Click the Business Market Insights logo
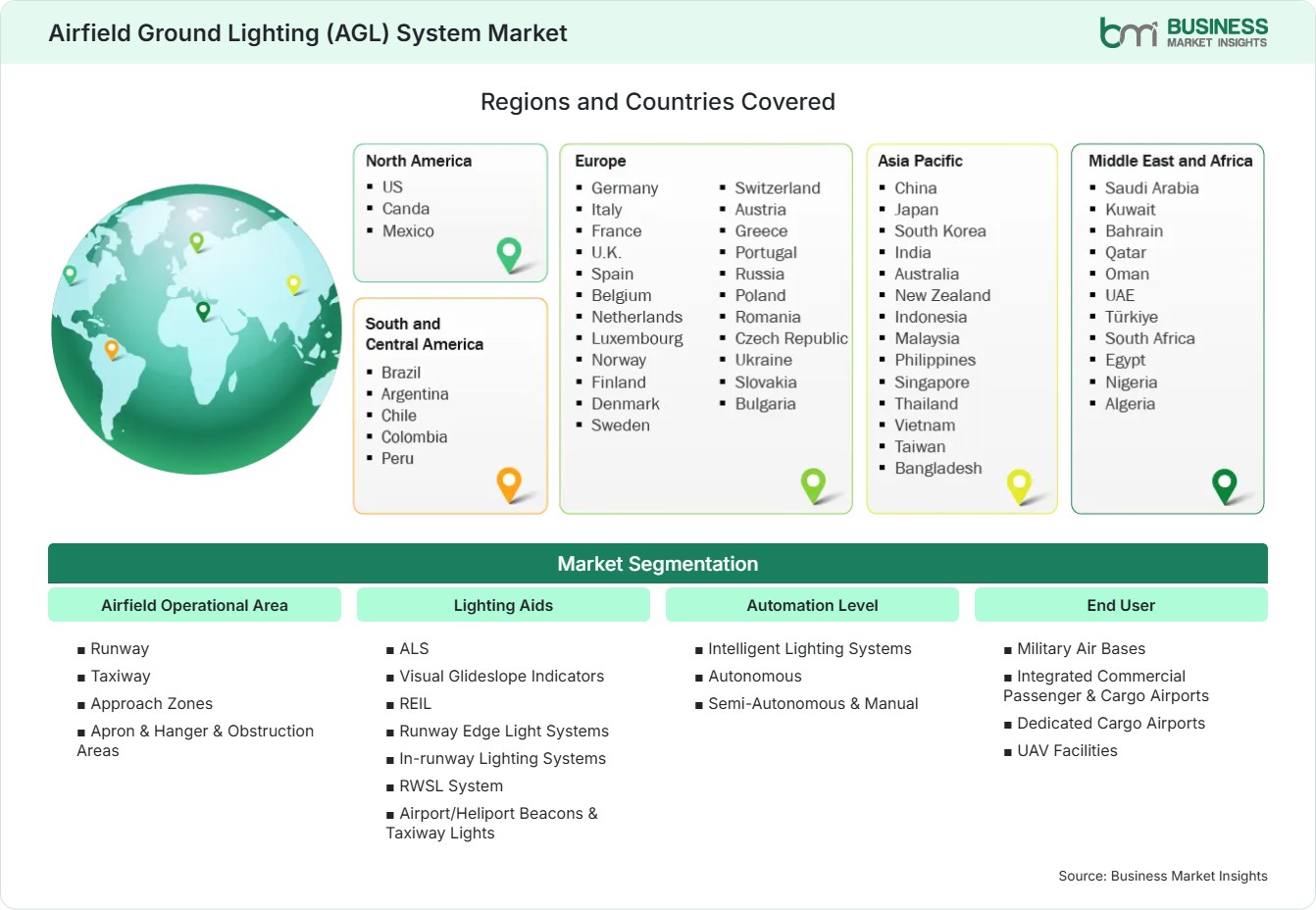Image resolution: width=1316 pixels, height=910 pixels. 1184,32
